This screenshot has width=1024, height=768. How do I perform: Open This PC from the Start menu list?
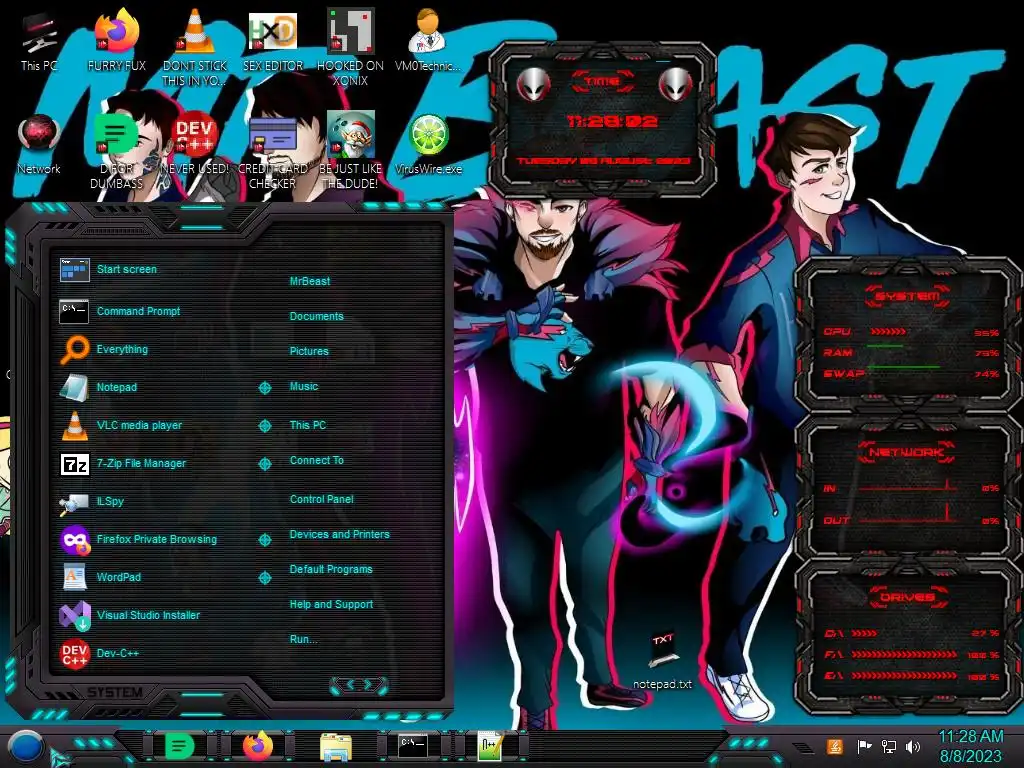click(308, 424)
